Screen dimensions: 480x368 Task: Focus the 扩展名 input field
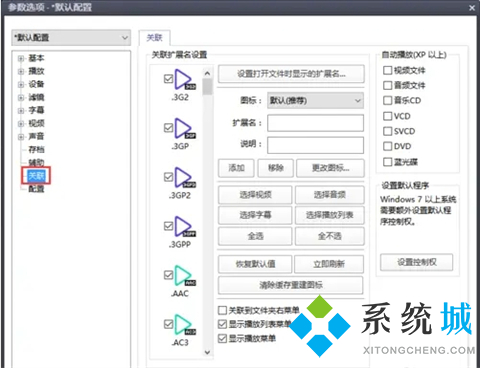[x=315, y=123]
